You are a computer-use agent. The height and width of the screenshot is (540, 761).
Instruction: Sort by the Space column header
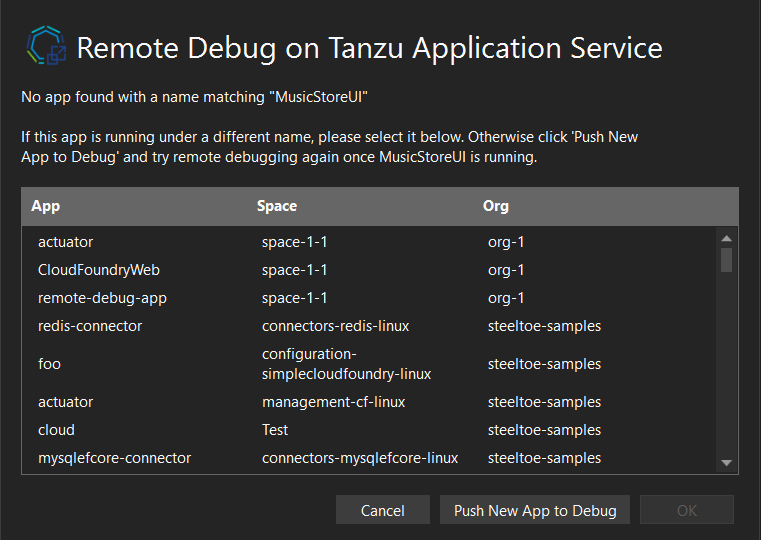(x=277, y=206)
